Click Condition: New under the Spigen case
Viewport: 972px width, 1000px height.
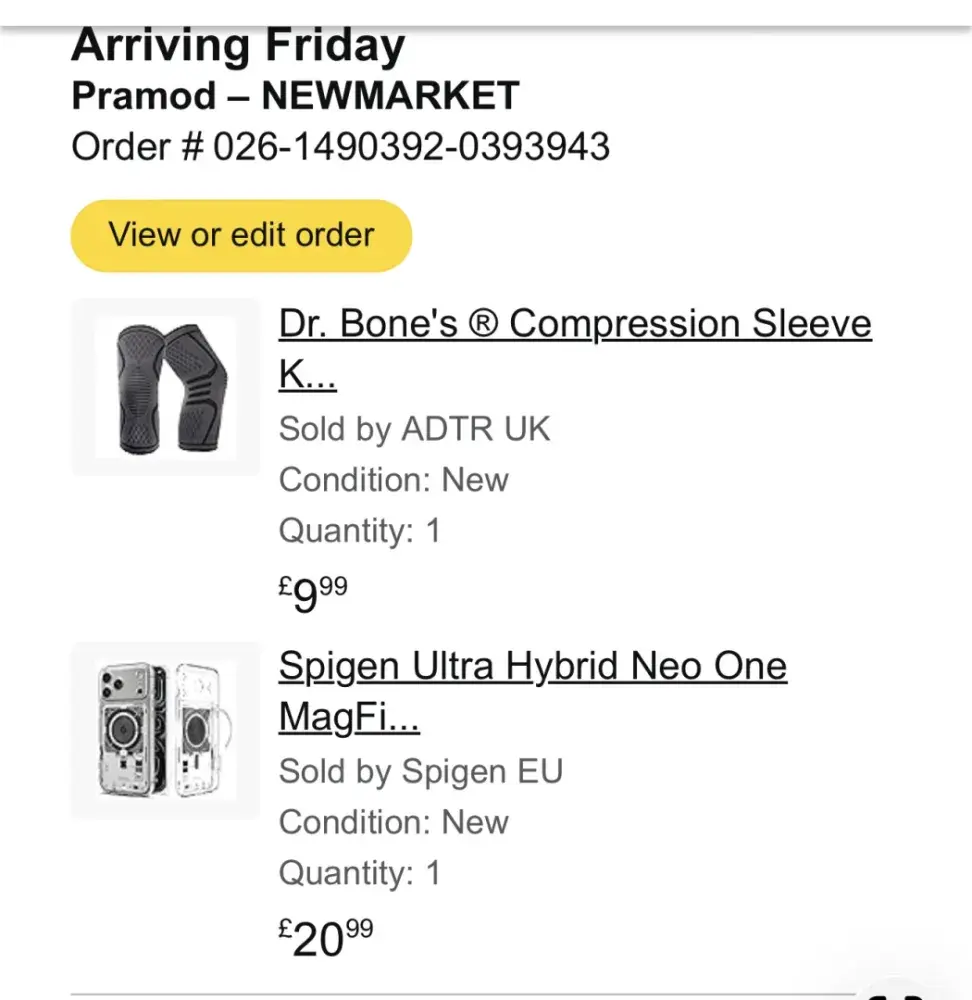click(393, 822)
